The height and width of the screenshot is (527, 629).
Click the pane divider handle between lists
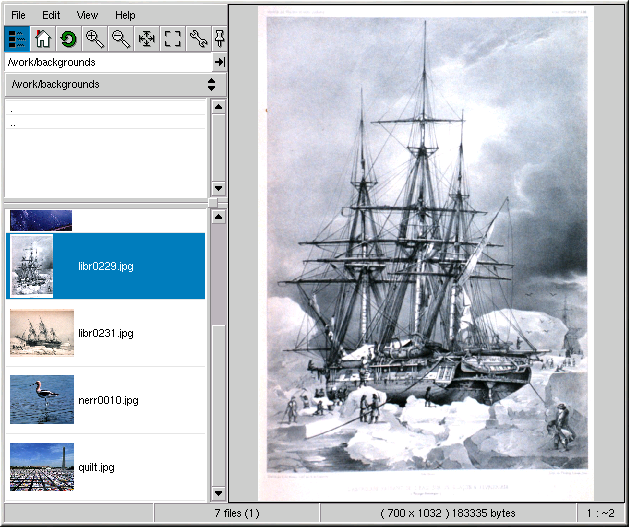[x=212, y=203]
